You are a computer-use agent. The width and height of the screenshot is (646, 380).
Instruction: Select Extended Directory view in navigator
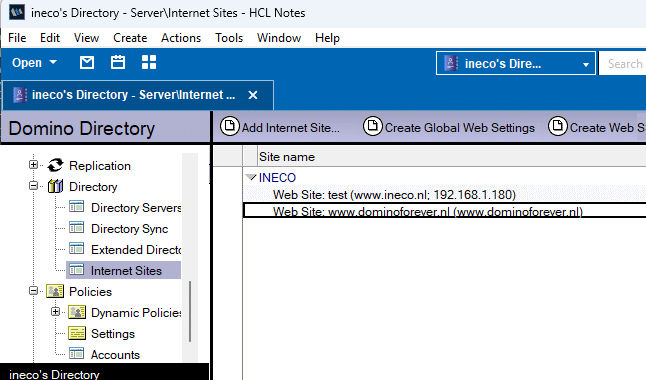click(136, 250)
